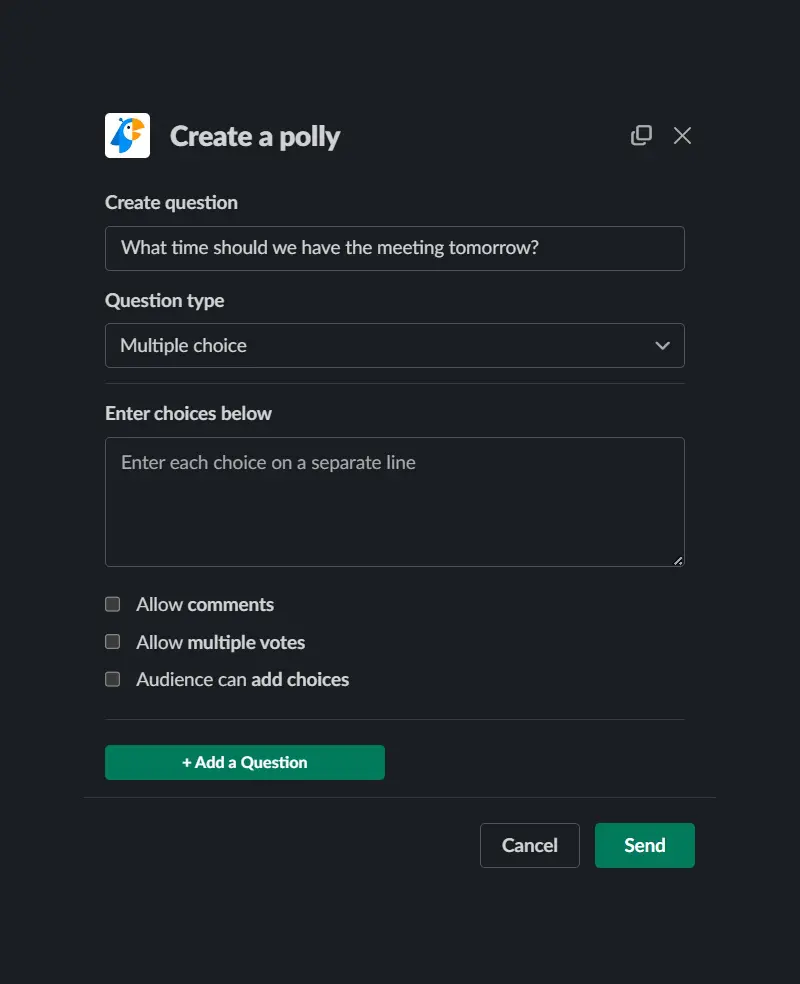Click the Audience can add choices label

point(243,679)
